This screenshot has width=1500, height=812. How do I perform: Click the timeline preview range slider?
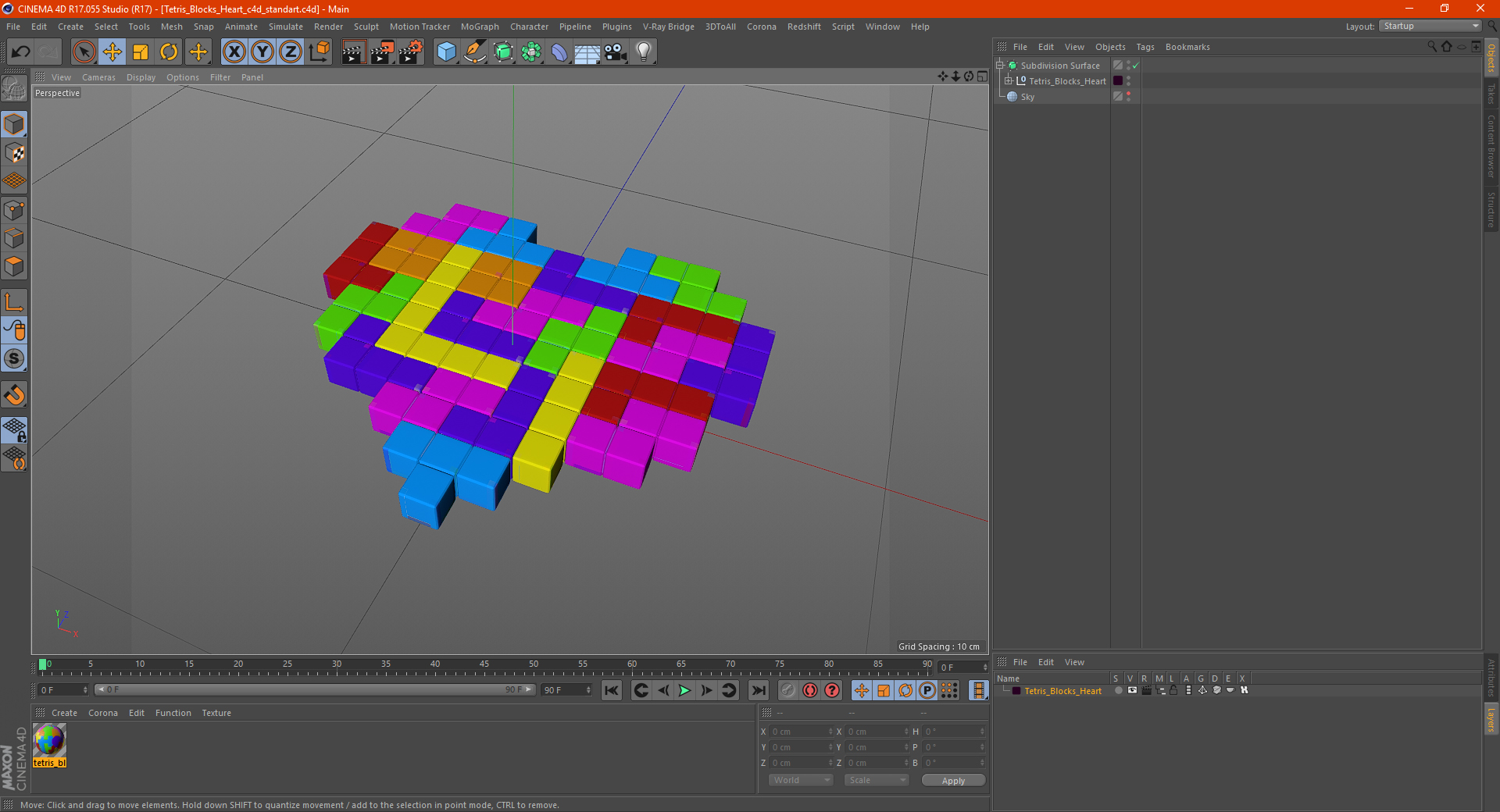[315, 690]
